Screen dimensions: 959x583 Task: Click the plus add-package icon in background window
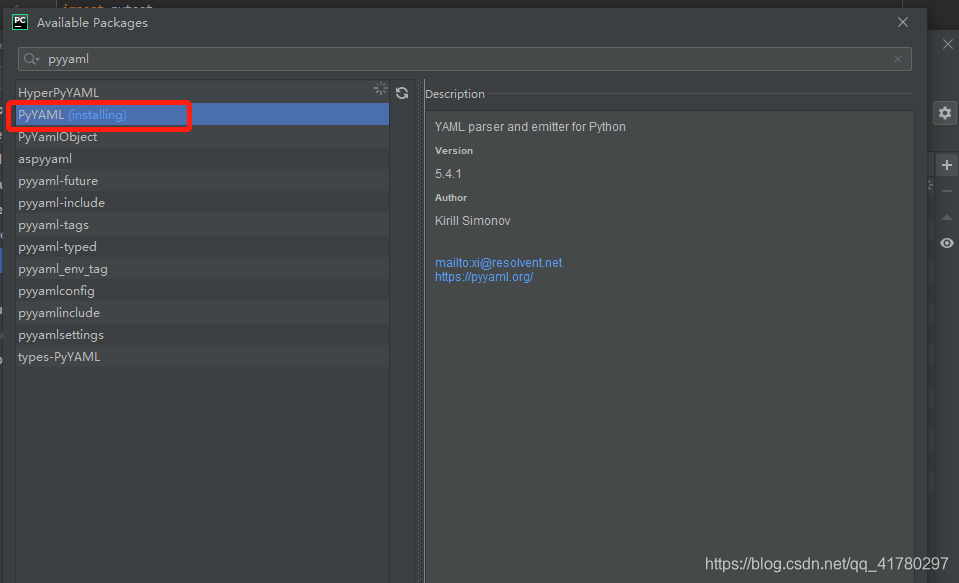click(947, 165)
